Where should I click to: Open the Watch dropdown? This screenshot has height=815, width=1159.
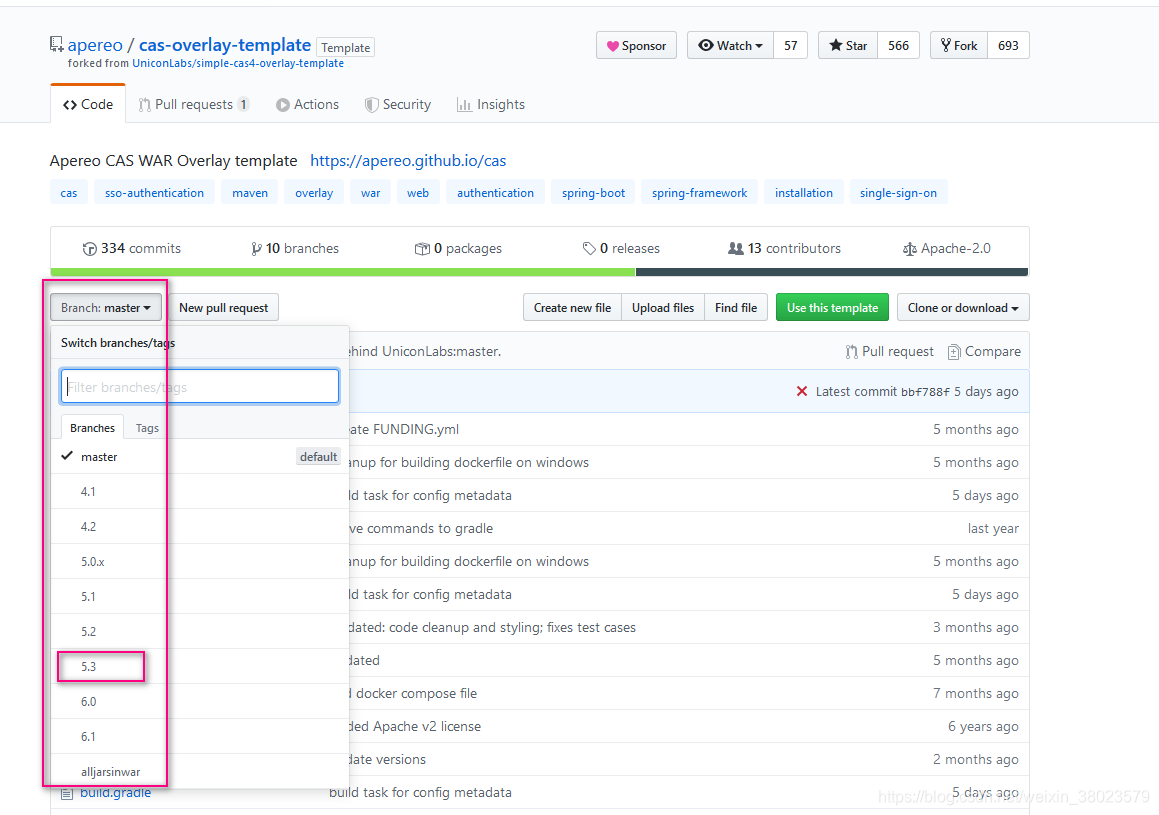[730, 45]
